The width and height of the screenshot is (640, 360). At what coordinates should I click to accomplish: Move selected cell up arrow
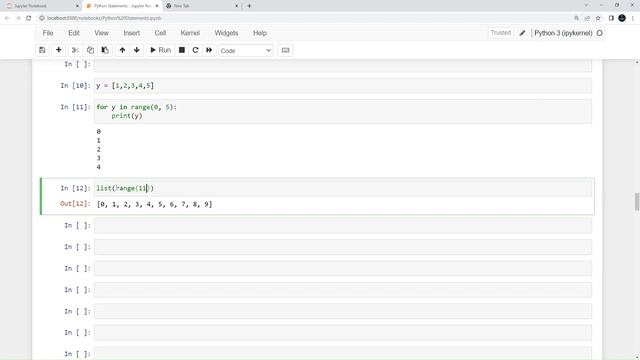(x=122, y=50)
